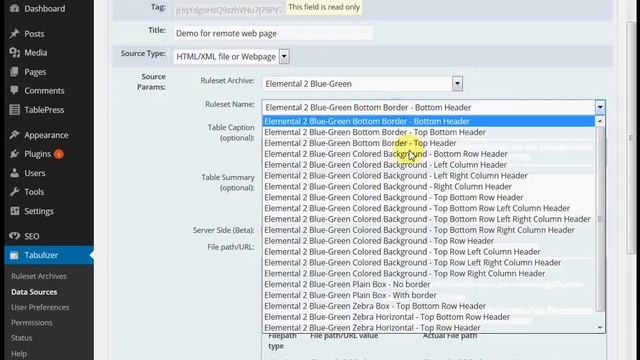Open Source Type combo box
640x360 pixels.
click(x=231, y=56)
